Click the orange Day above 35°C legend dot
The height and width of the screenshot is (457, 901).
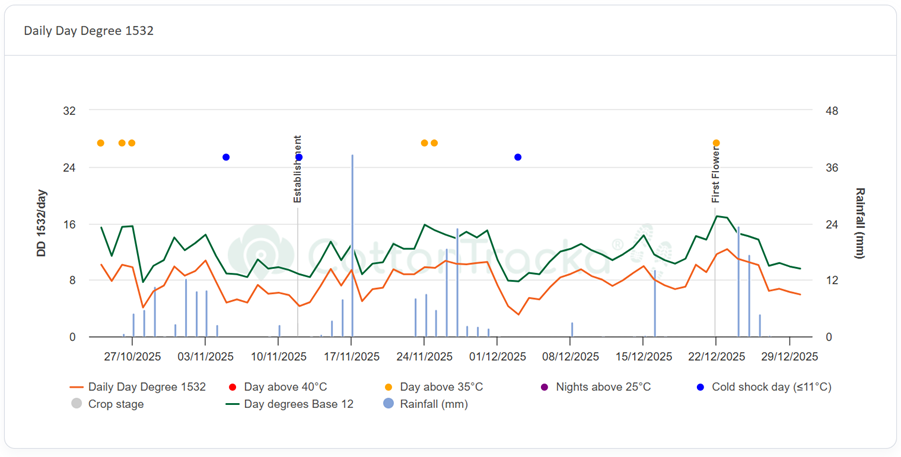pos(388,387)
